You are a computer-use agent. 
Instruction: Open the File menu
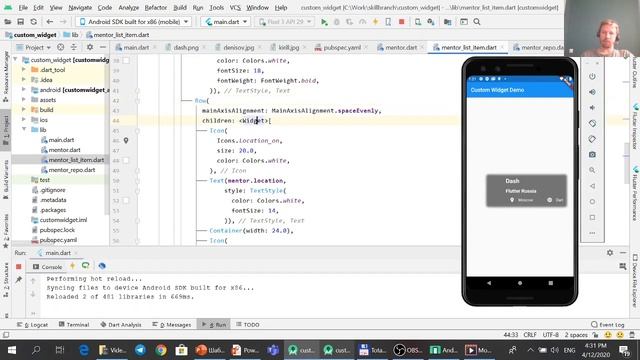pyautogui.click(x=23, y=8)
